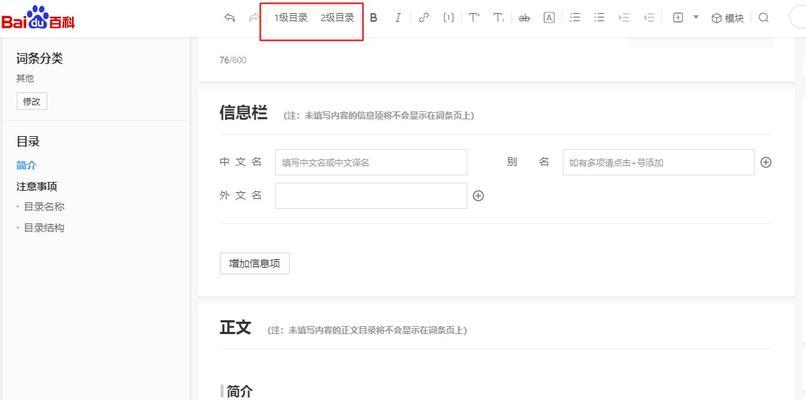Screen dimensions: 806x400
Task: Click the search magnifier icon
Action: point(764,18)
